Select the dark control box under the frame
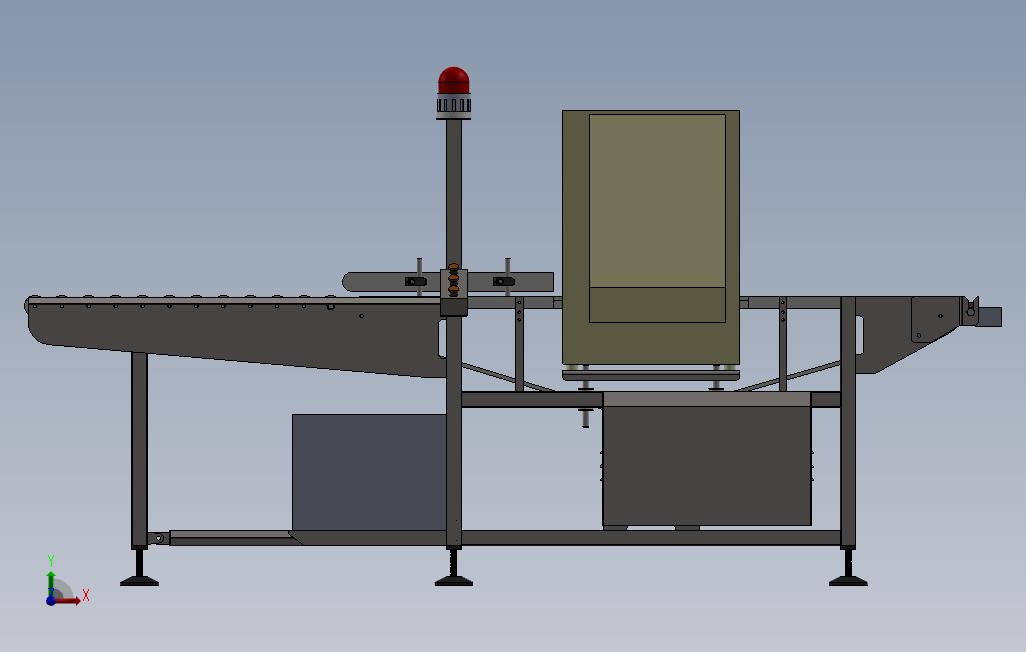 [x=707, y=465]
